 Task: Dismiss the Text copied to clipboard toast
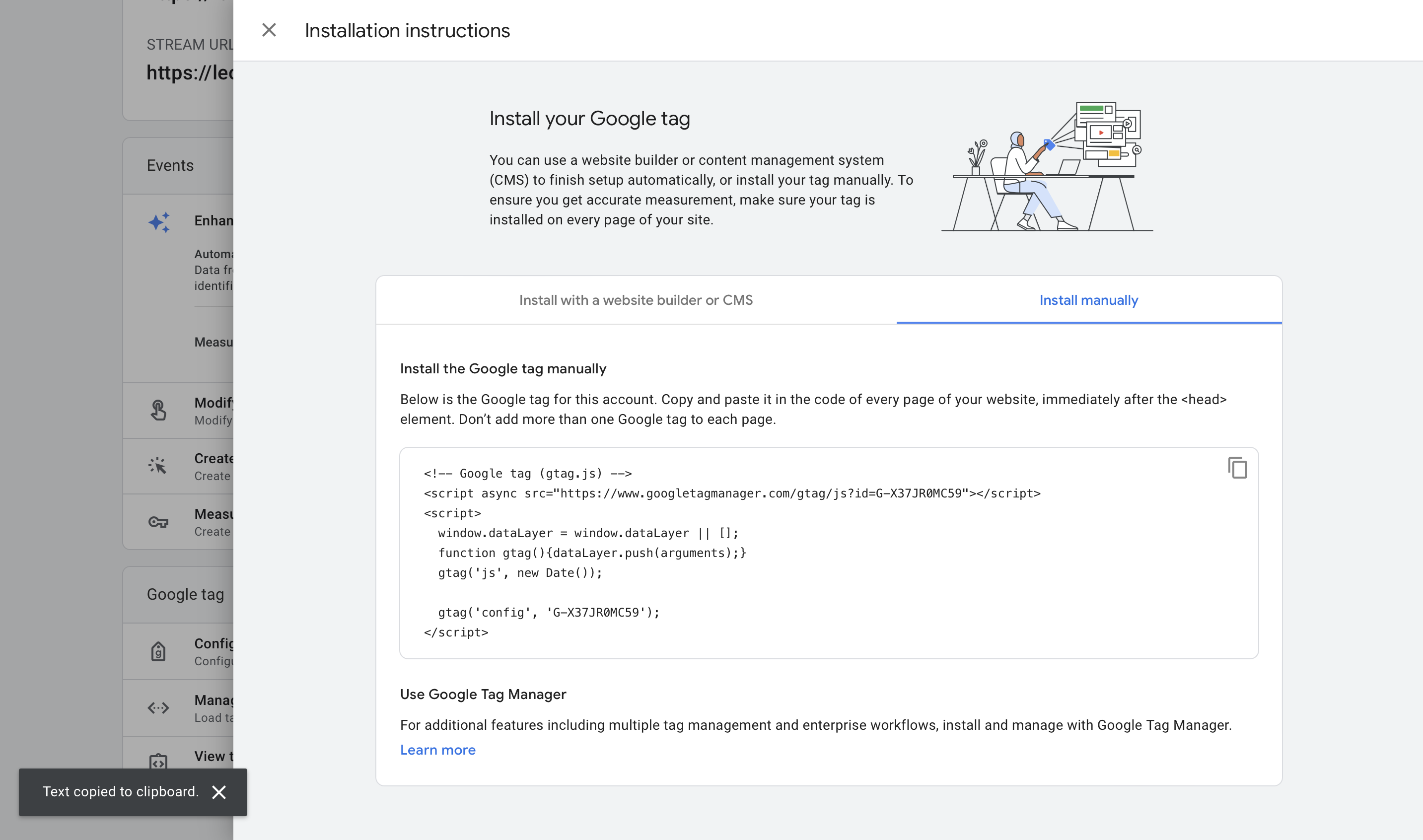219,792
